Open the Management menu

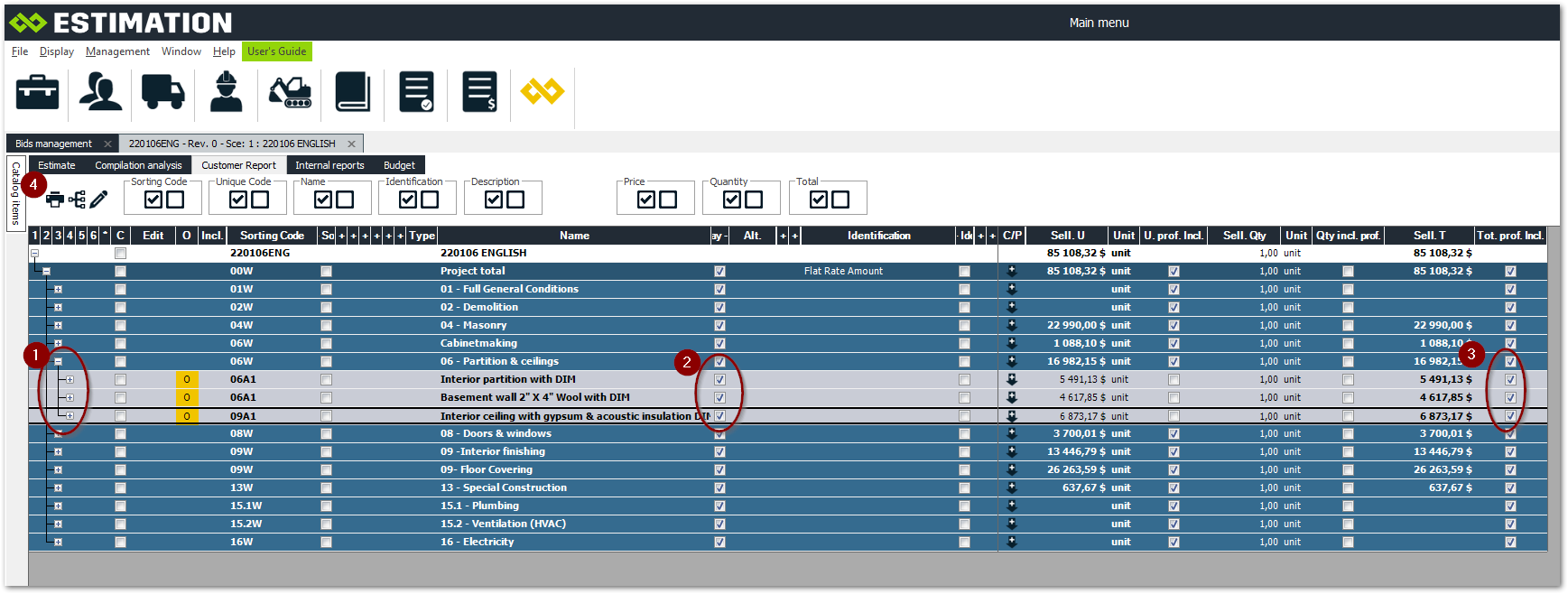point(117,51)
